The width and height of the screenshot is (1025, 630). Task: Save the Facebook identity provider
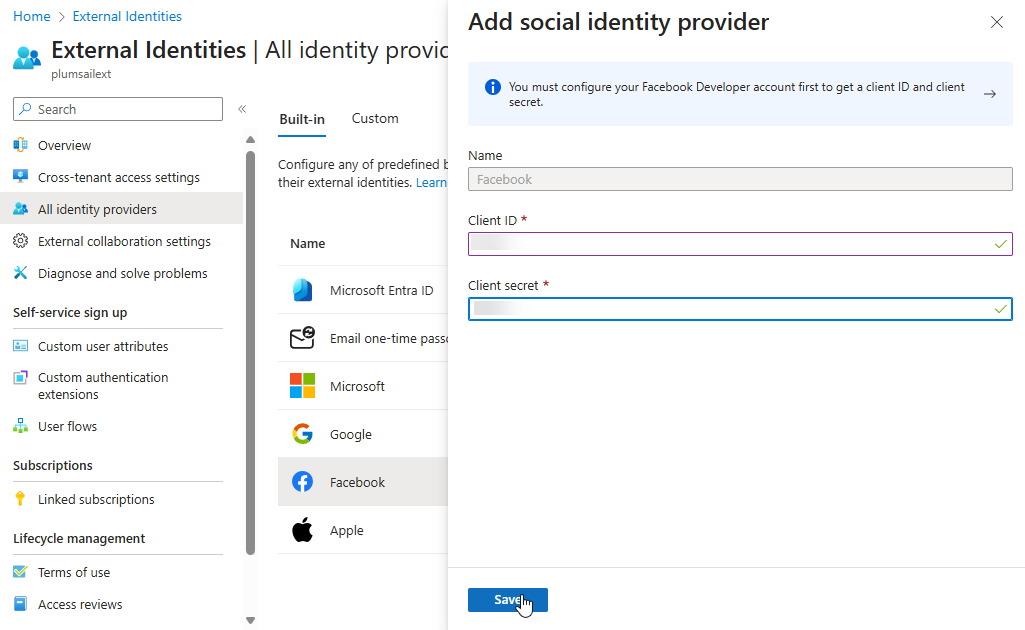point(507,600)
